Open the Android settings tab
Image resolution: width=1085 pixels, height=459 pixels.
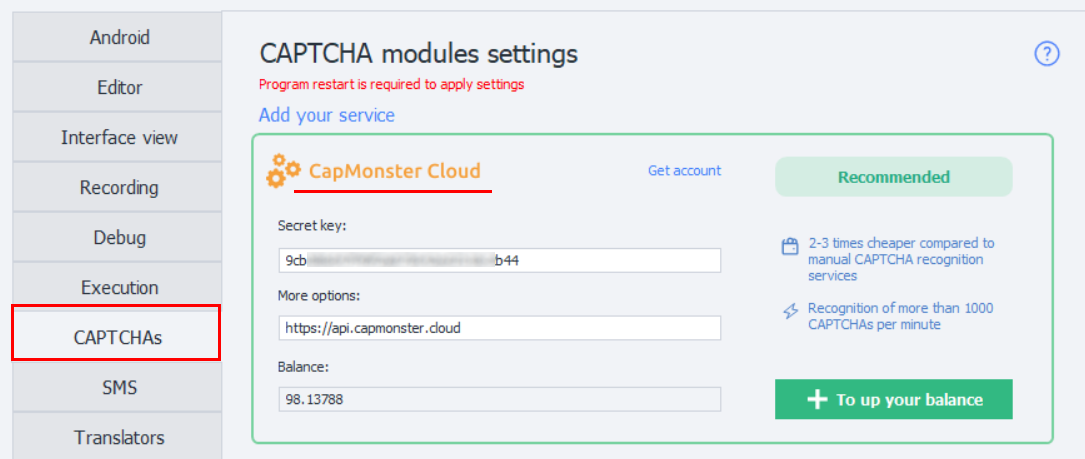119,37
